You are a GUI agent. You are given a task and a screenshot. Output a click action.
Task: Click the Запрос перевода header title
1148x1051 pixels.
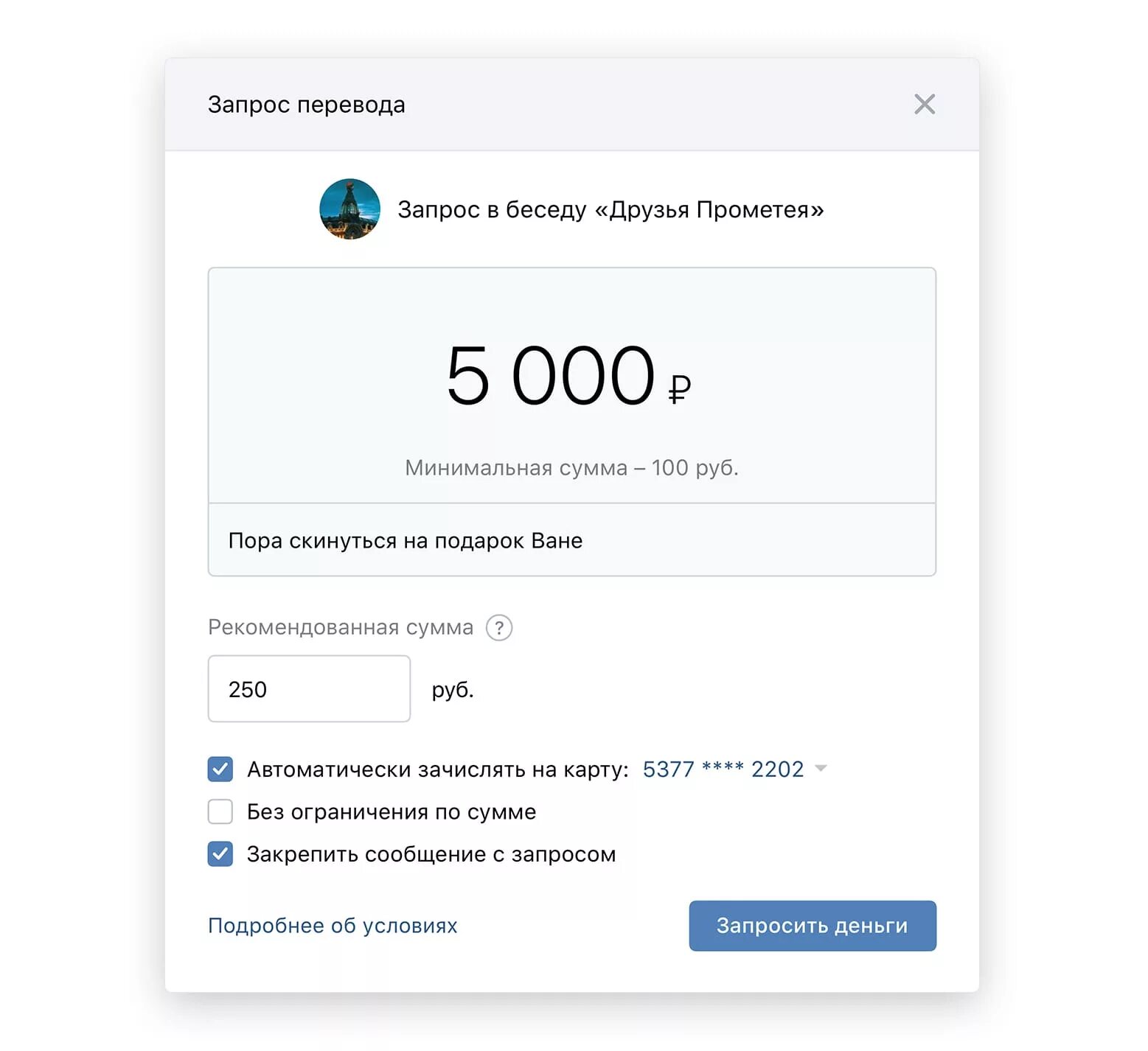coord(307,105)
